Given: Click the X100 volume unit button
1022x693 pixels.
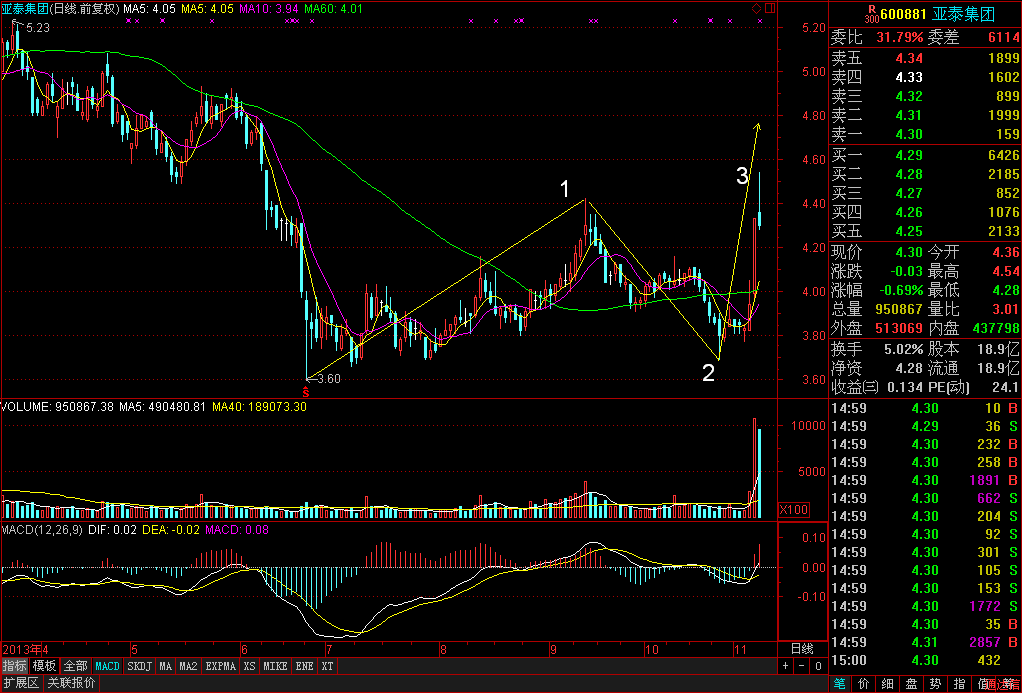Looking at the screenshot, I should click(793, 510).
